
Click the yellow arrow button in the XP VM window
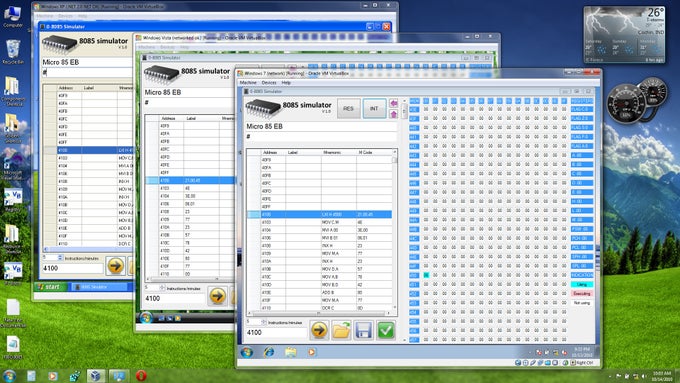coord(115,266)
